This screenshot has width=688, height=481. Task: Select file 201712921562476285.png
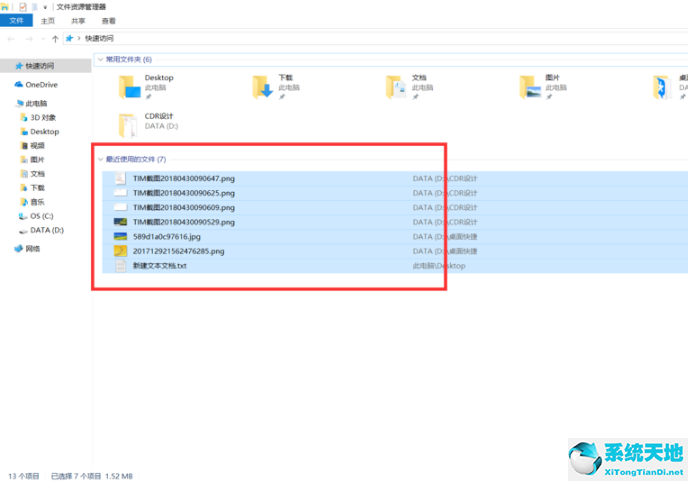pyautogui.click(x=395, y=251)
